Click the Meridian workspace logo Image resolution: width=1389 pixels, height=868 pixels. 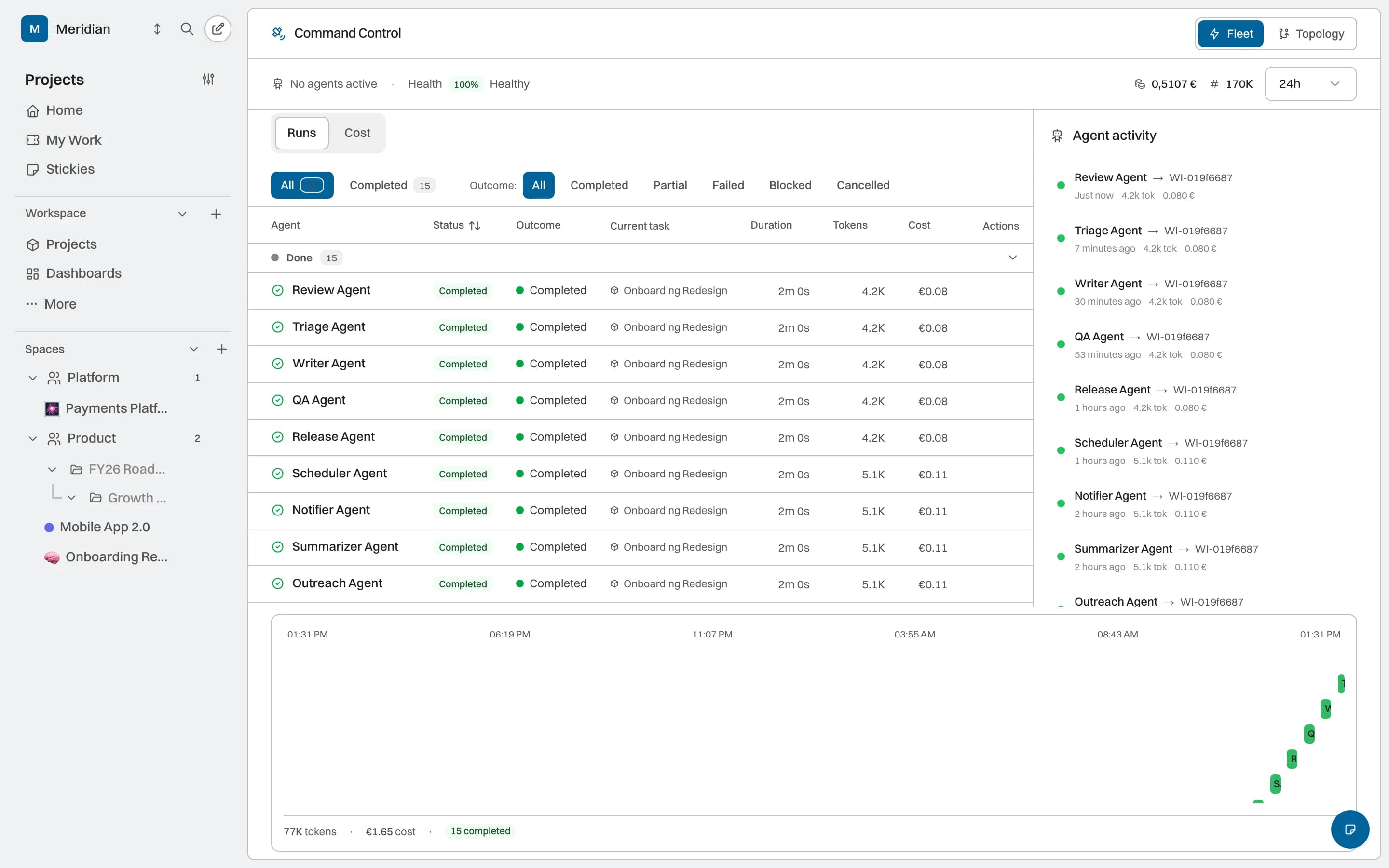[x=34, y=29]
